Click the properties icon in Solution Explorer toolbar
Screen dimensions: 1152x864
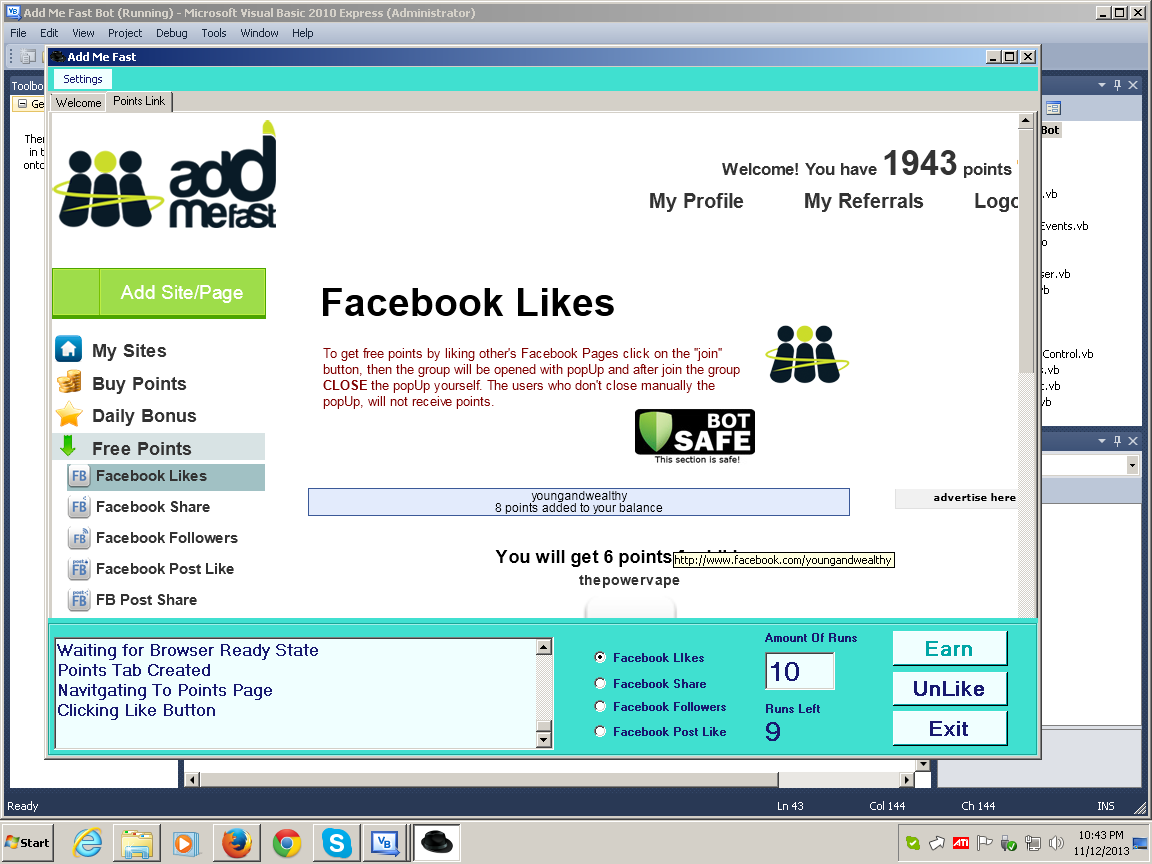point(1054,108)
